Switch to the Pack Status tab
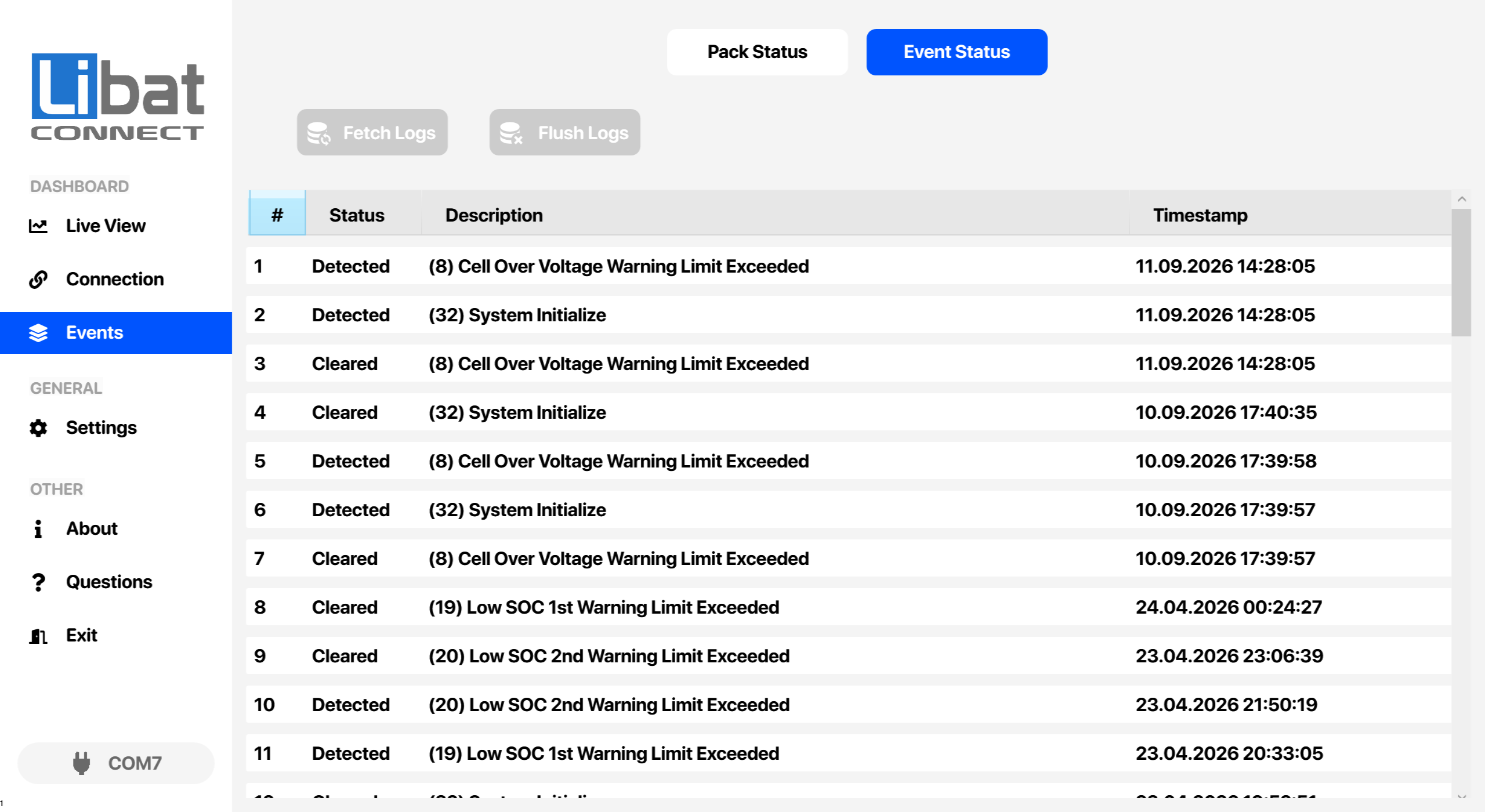Screen dimensions: 1485x812 (757, 52)
